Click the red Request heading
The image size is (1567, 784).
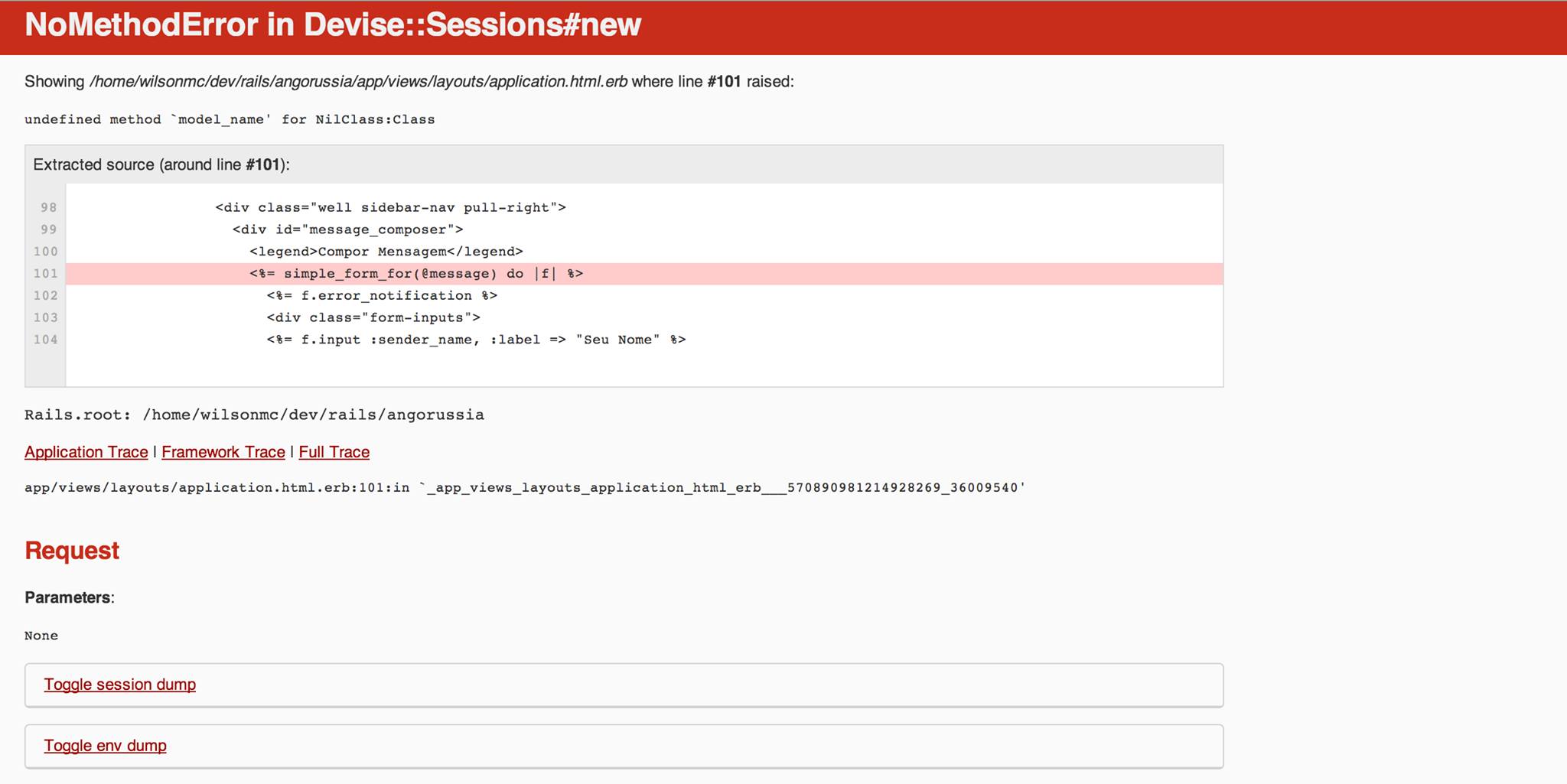72,551
